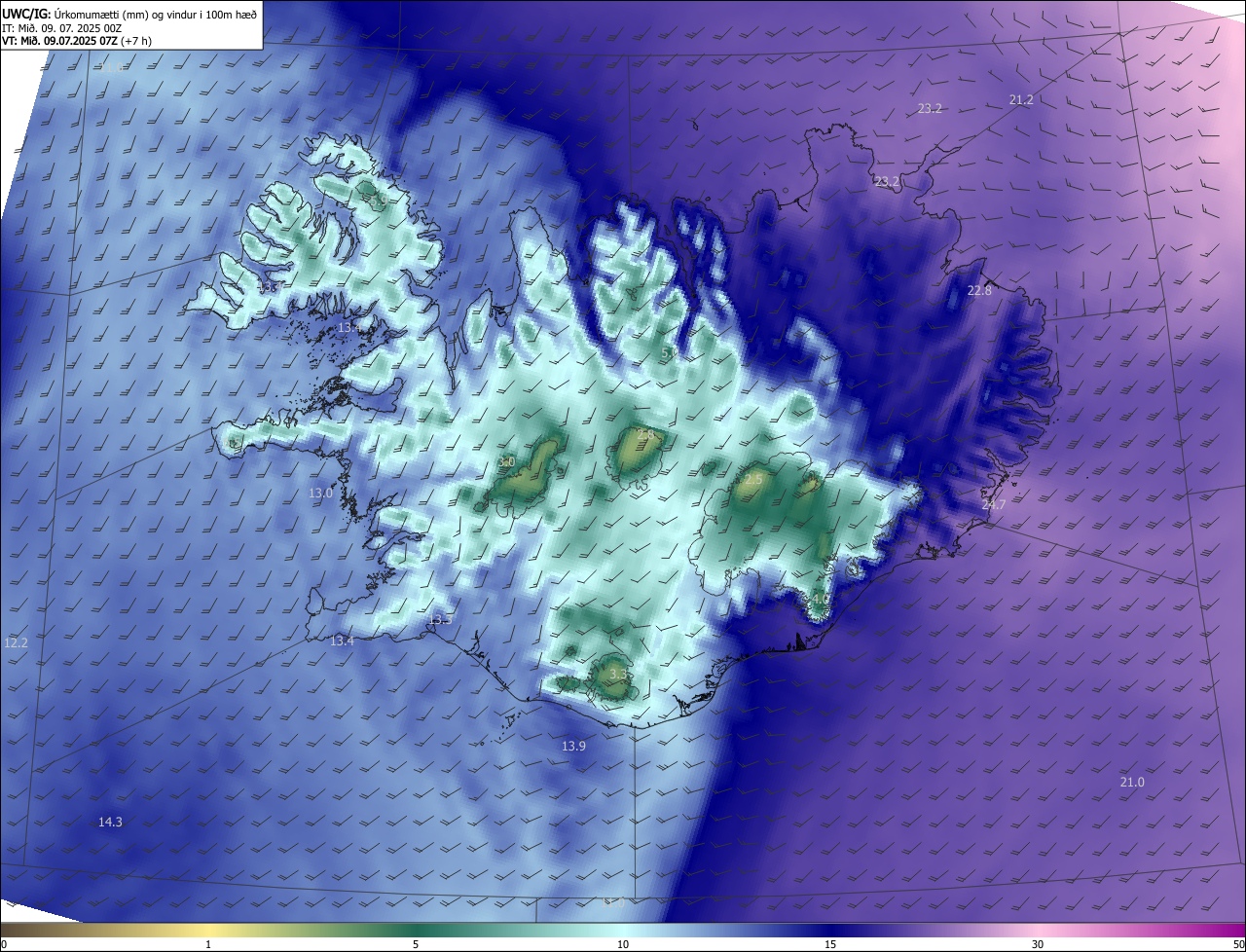Screen dimensions: 1246x952
Task: Click the 3.3 value on the southern glacier
Action: pos(618,674)
